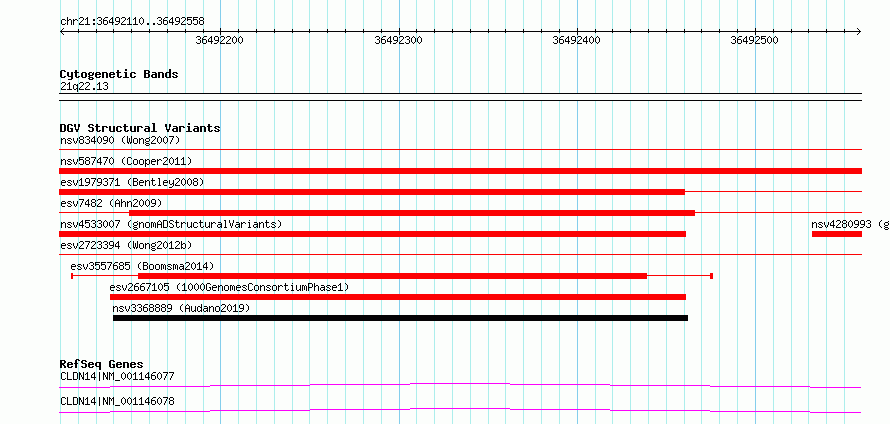Click the ruler's right end arrowhead

(859, 31)
